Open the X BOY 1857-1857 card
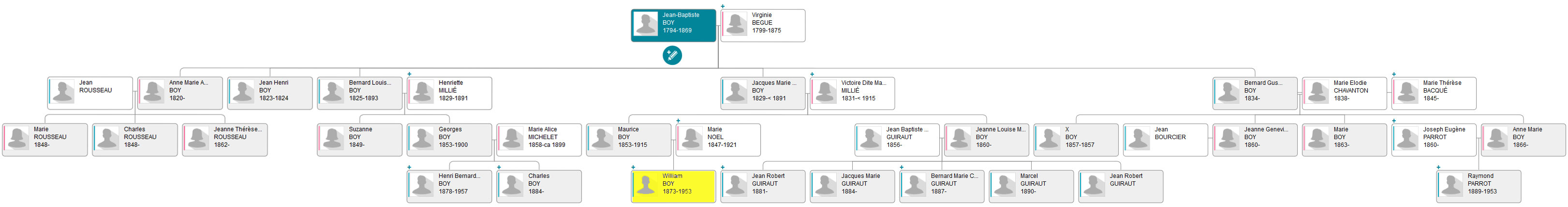Viewport: 1568px width, 207px height. pyautogui.click(x=1076, y=139)
